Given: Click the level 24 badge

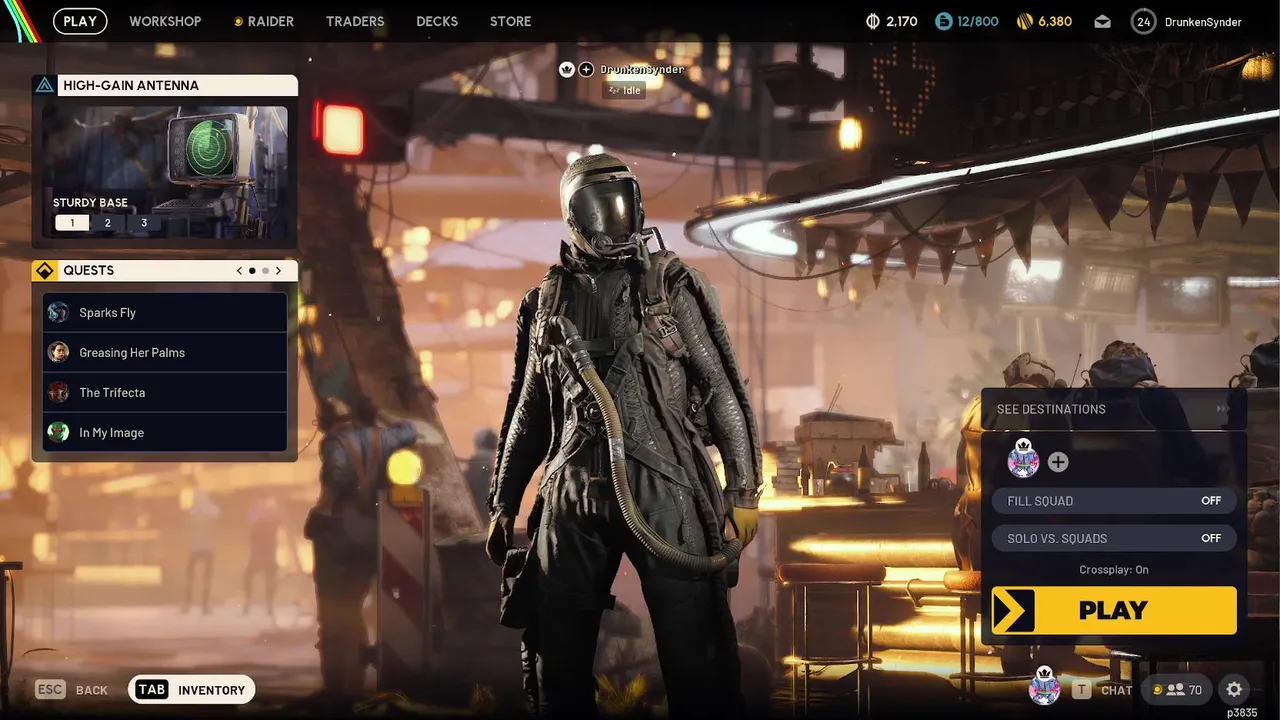Looking at the screenshot, I should coord(1143,21).
